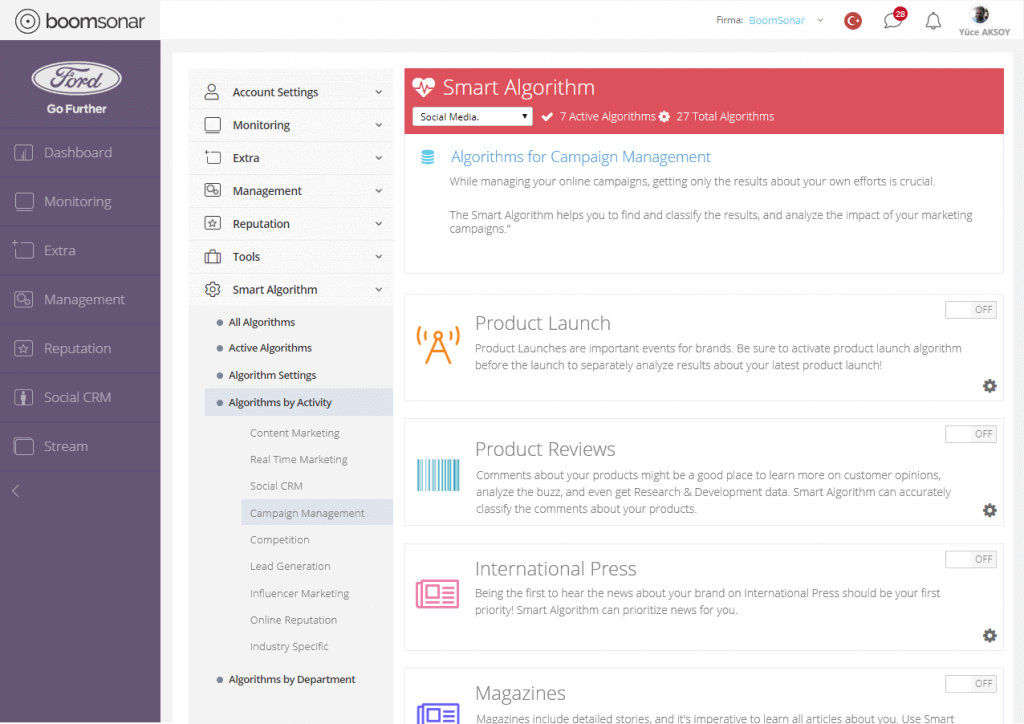Open Product Launch settings gear

pyautogui.click(x=990, y=386)
